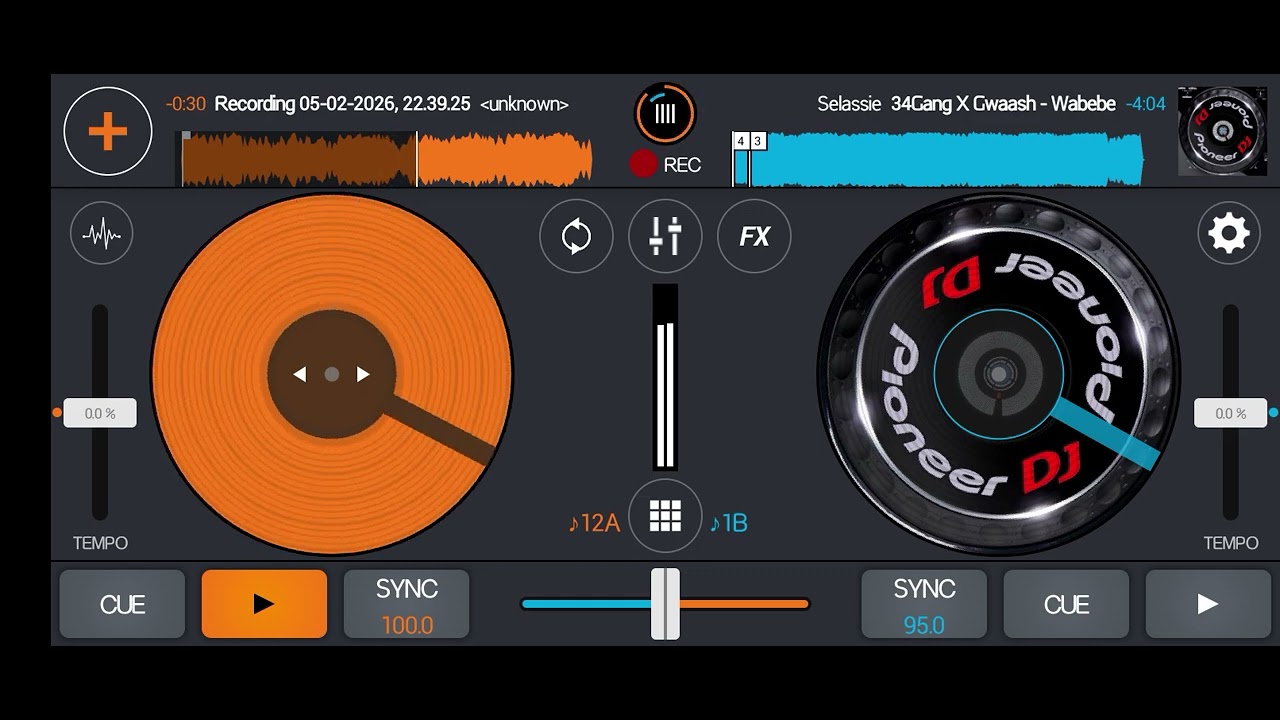1280x720 pixels.
Task: Click the right remaining time -4:04
Action: (x=1146, y=104)
